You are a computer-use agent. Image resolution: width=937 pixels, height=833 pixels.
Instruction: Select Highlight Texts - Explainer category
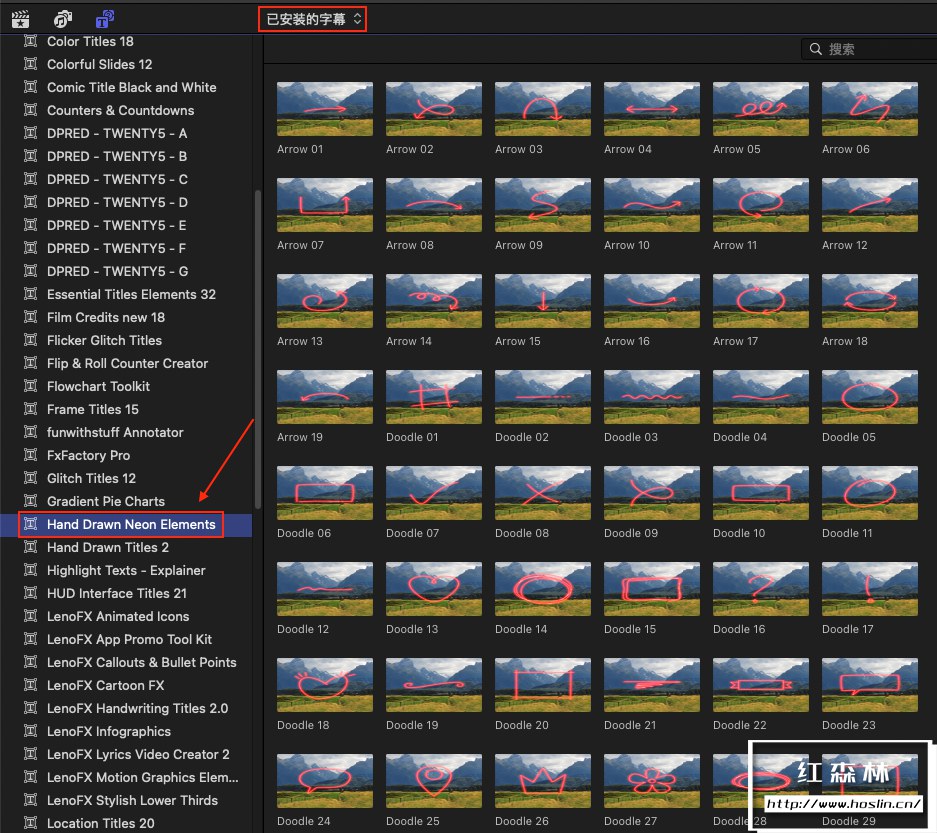[126, 570]
